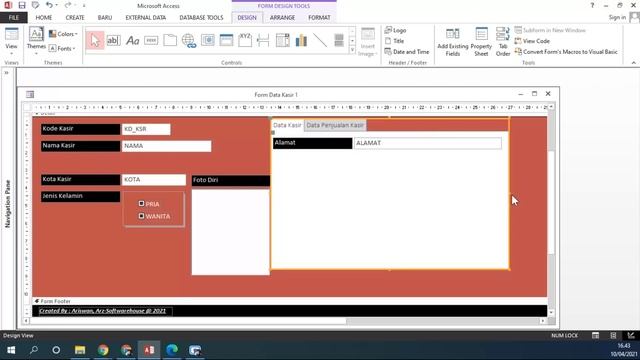
Task: Click Convert Form's Macros to Visual Basic
Action: (566, 52)
